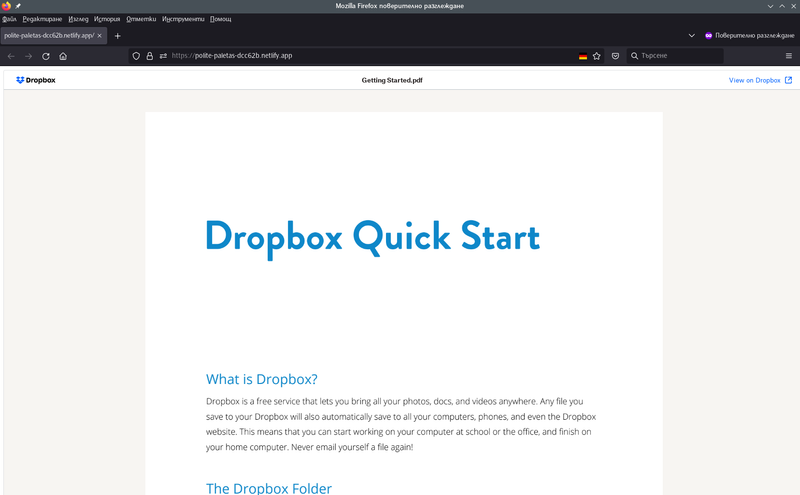Screen dimensions: 800x495
Task: Click The Dropbox Folder heading
Action: (x=269, y=488)
